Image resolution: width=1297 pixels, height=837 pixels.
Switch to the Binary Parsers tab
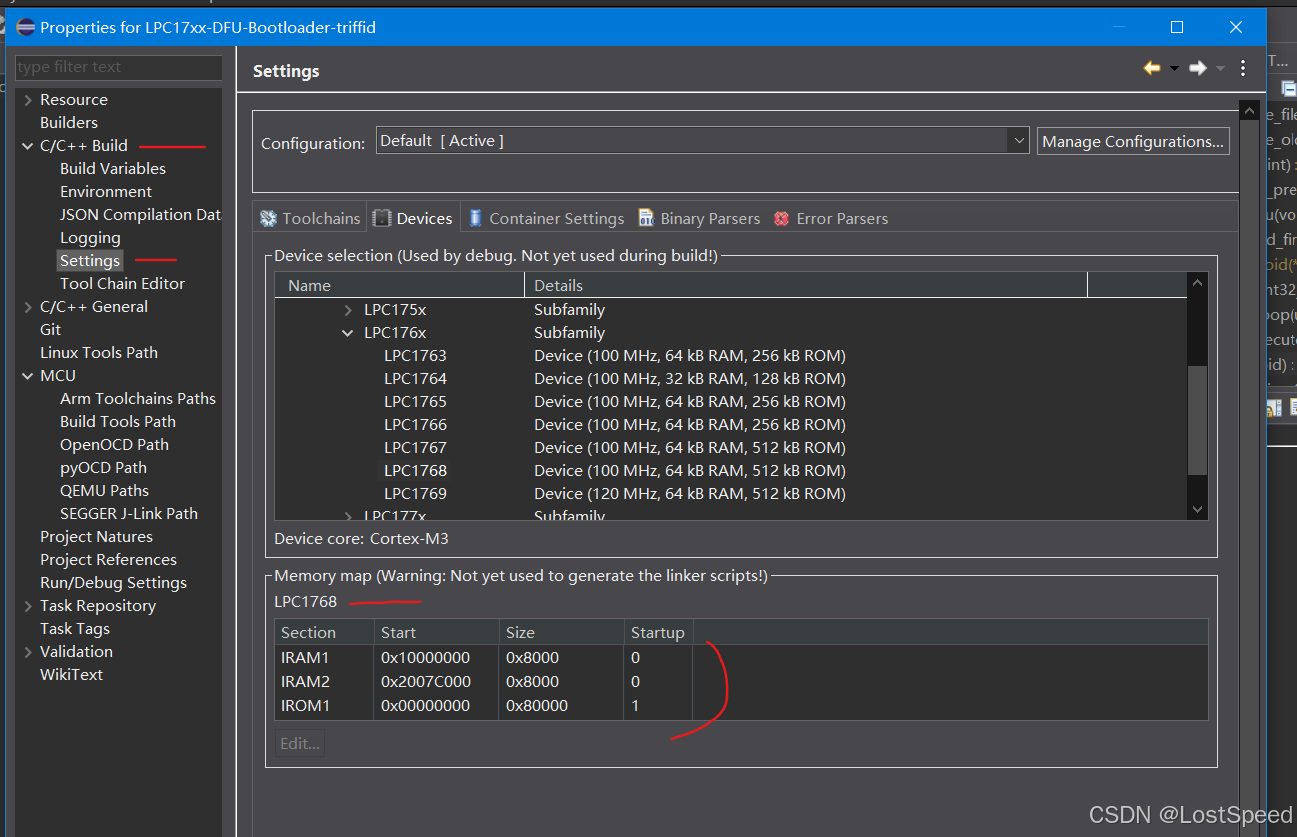[x=699, y=218]
